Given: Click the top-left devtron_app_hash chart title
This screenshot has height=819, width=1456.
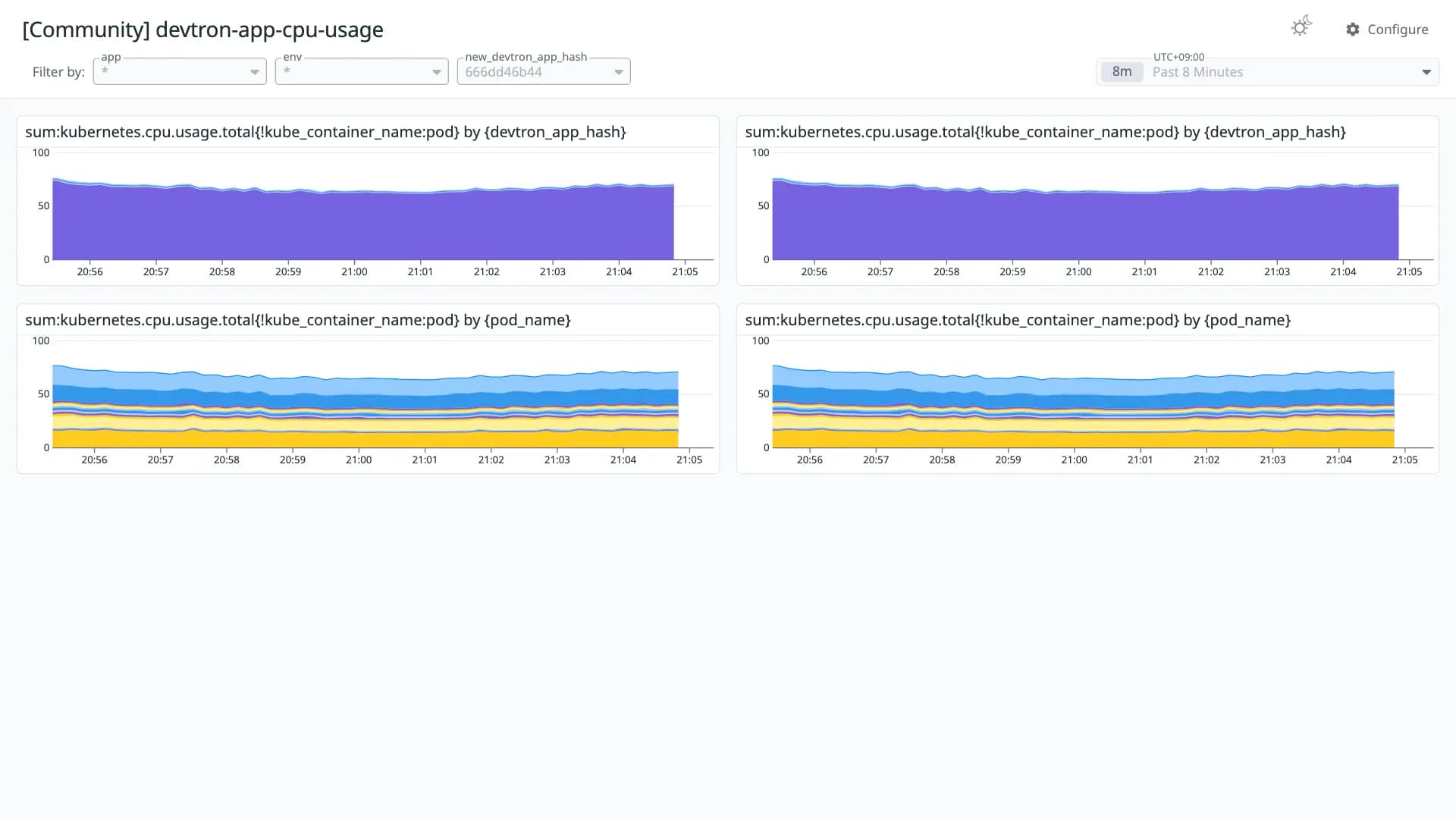Looking at the screenshot, I should point(325,132).
